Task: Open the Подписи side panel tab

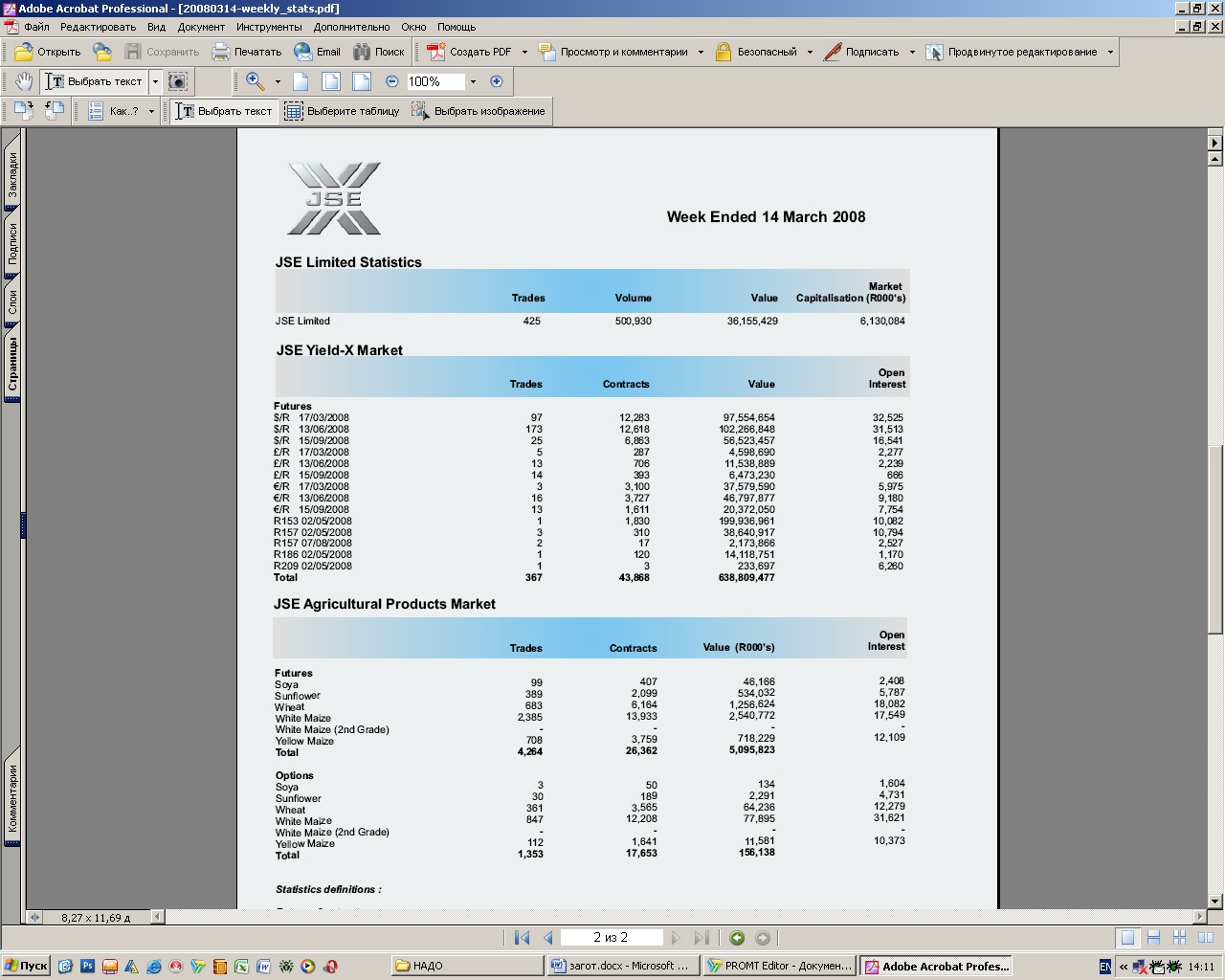Action: (12, 244)
